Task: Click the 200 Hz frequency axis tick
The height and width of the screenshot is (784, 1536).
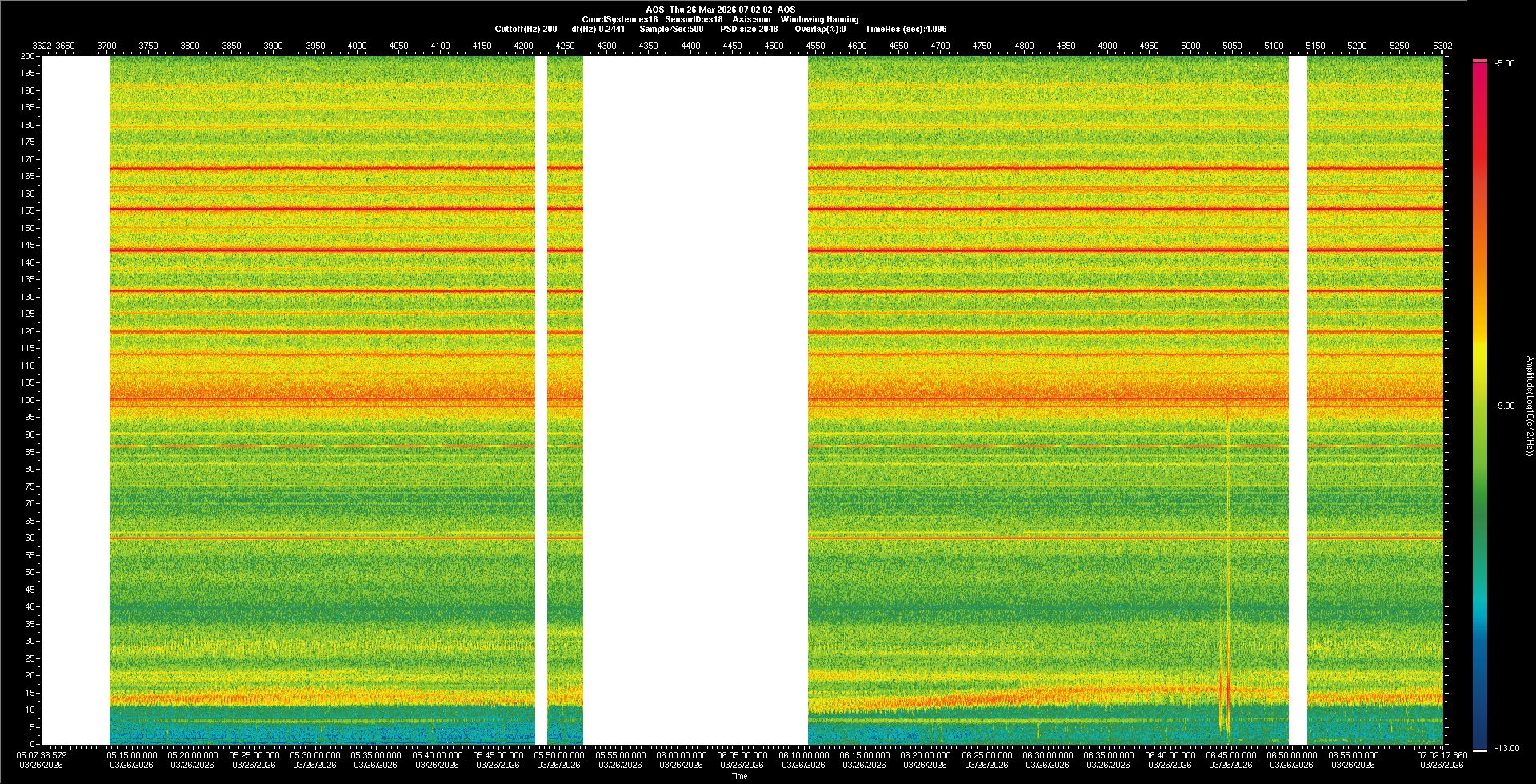Action: pyautogui.click(x=28, y=57)
